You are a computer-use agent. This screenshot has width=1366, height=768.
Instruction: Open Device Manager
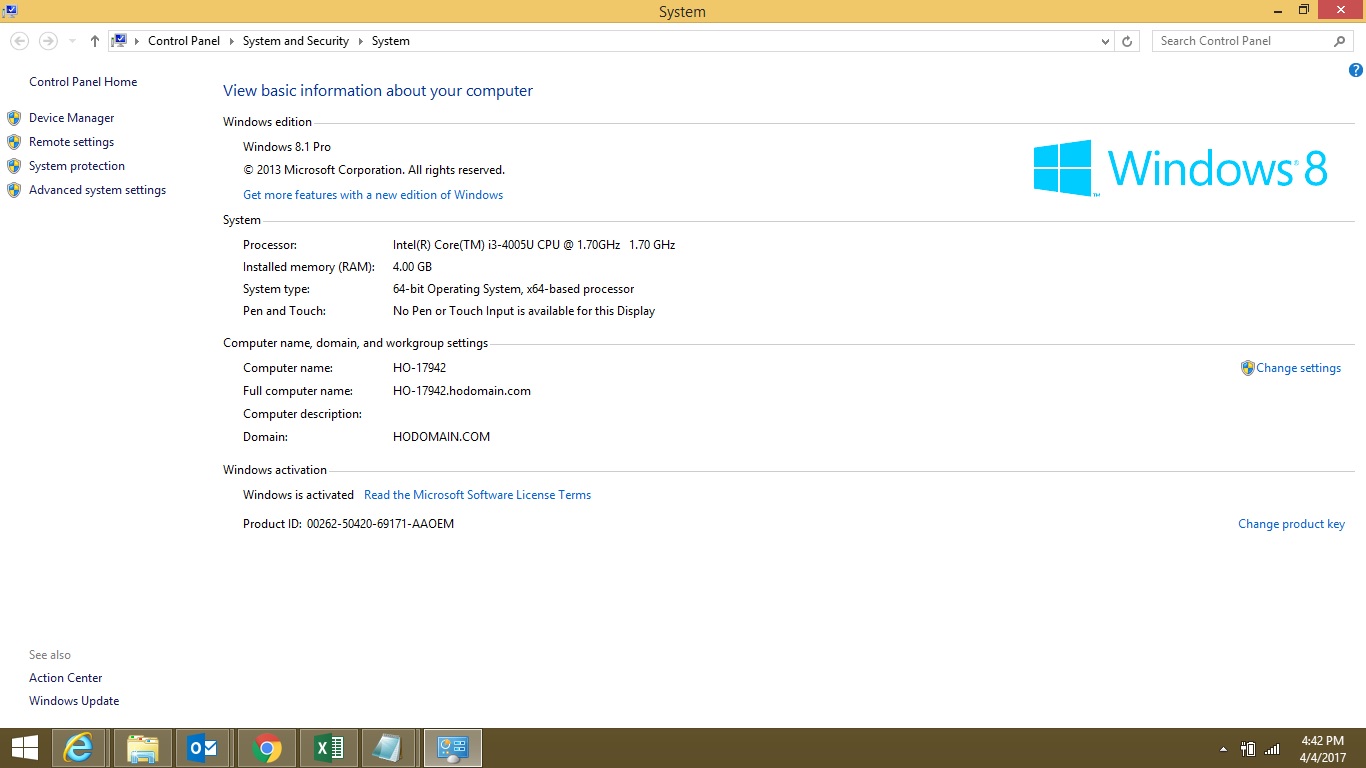coord(72,118)
